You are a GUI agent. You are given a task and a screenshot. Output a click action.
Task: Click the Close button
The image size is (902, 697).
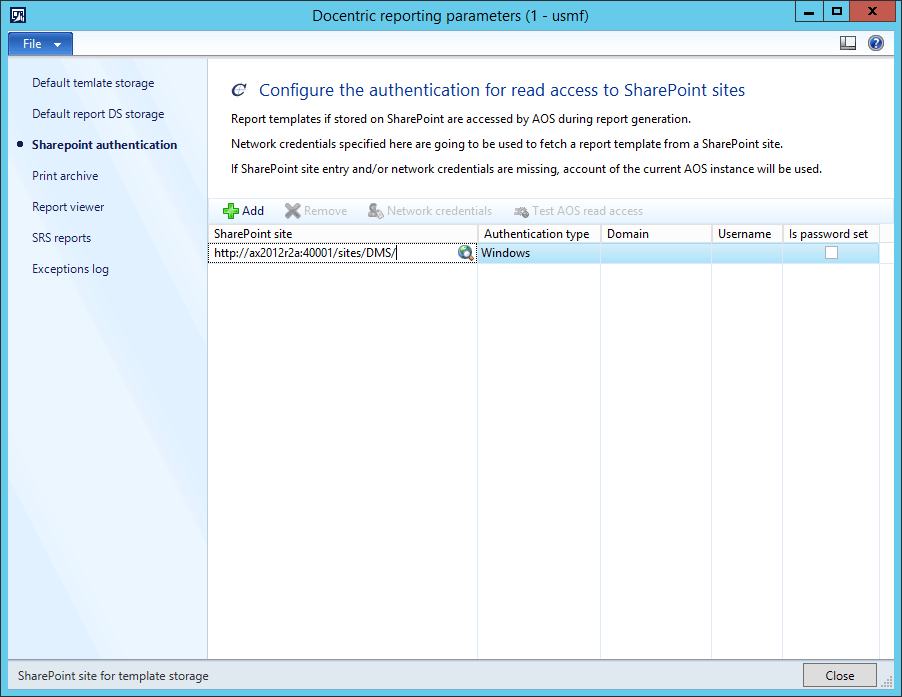coord(839,675)
